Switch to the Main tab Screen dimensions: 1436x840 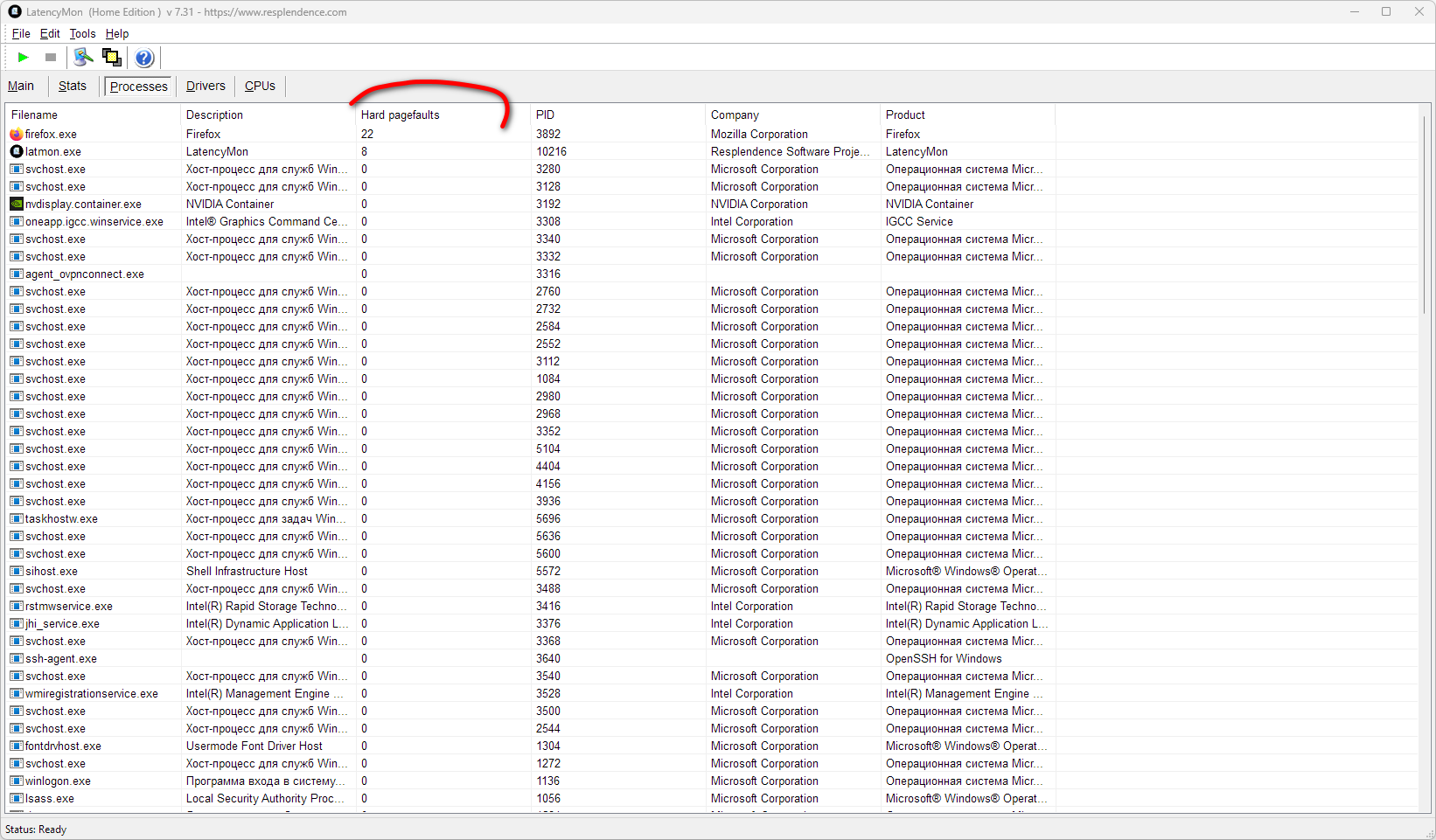click(21, 86)
